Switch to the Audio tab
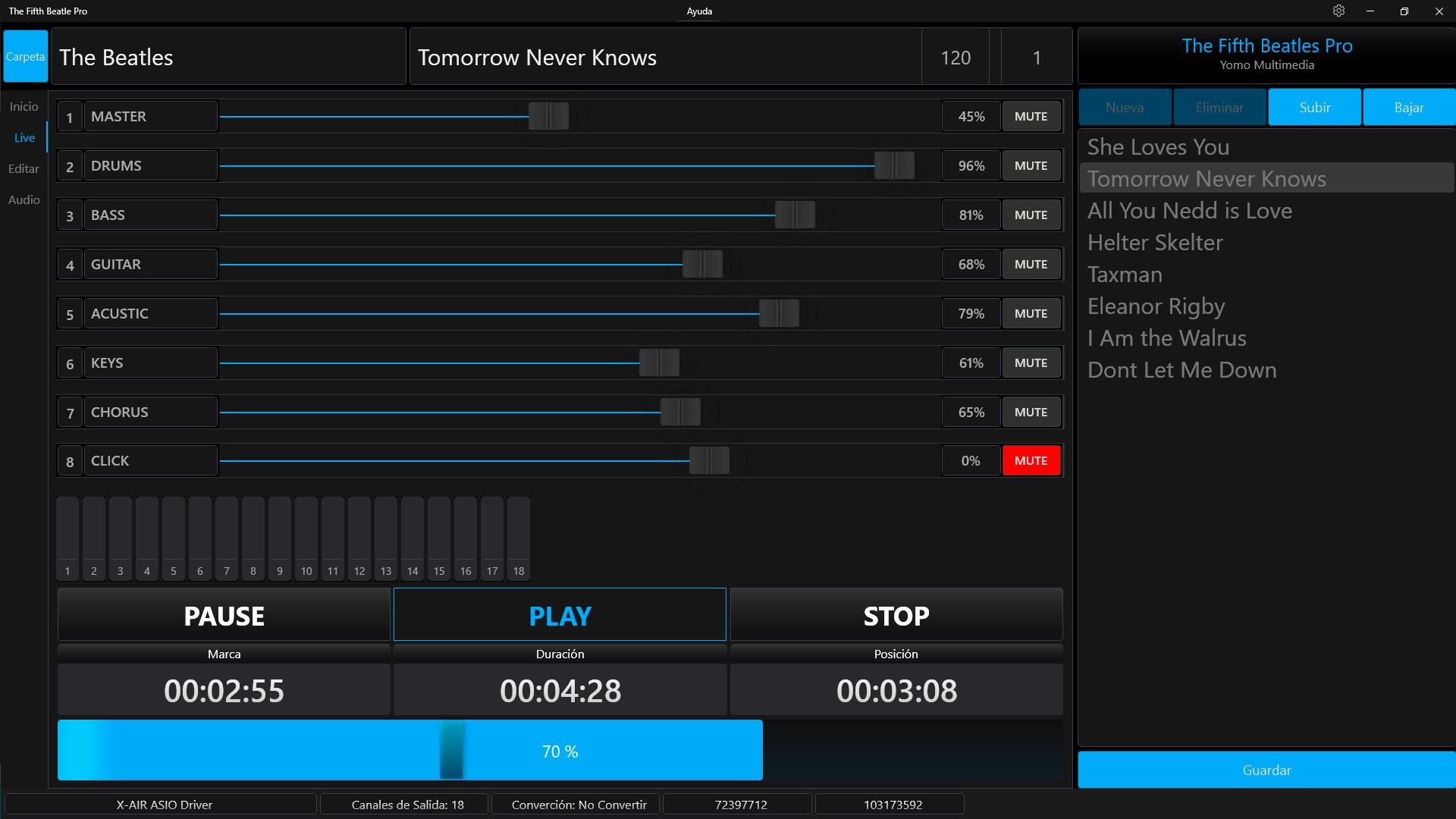 click(x=24, y=200)
